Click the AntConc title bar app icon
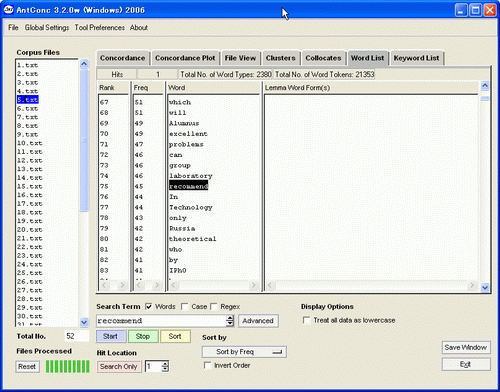Viewport: 500px width, 392px height. click(x=8, y=9)
